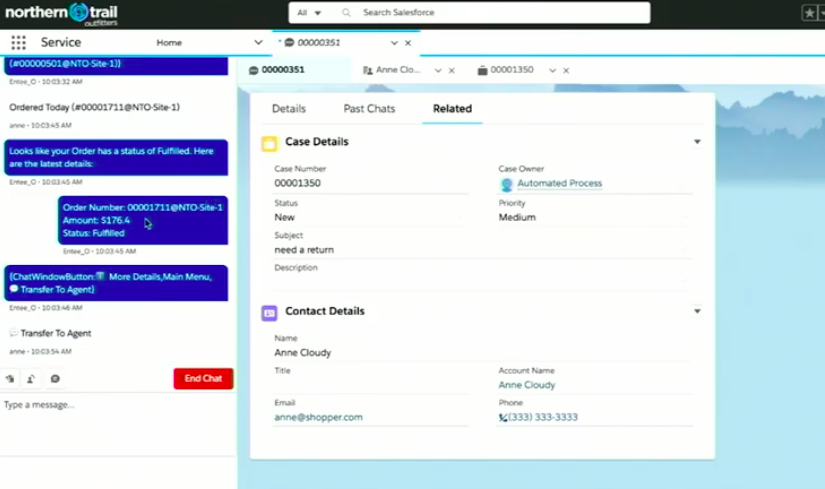
Task: Click the Status value New
Action: [285, 217]
